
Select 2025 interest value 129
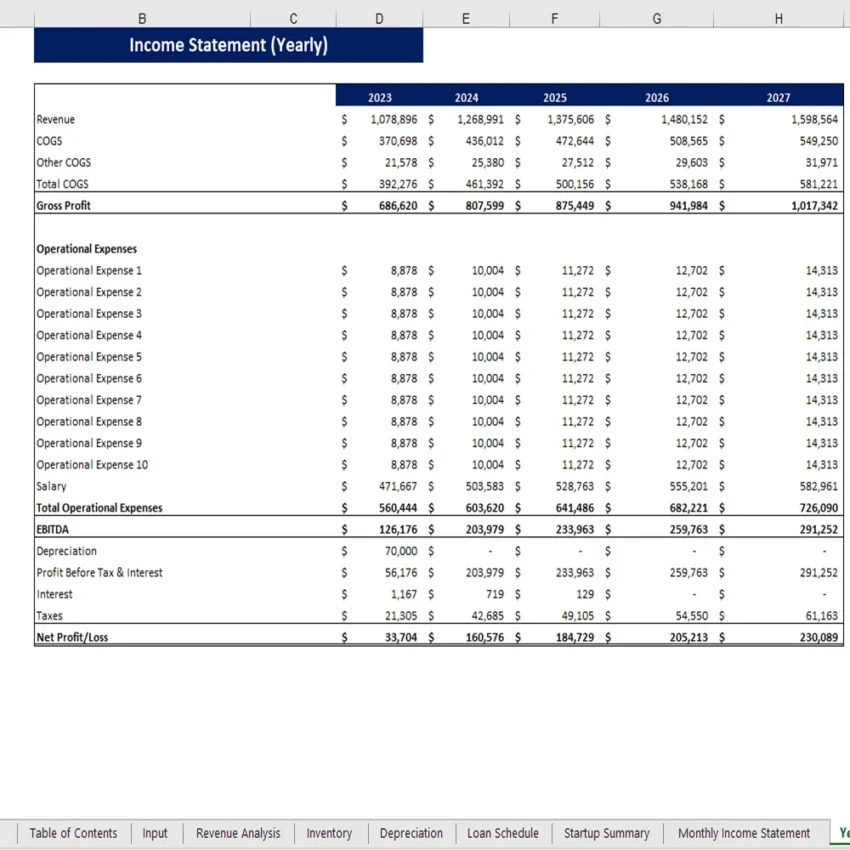584,594
